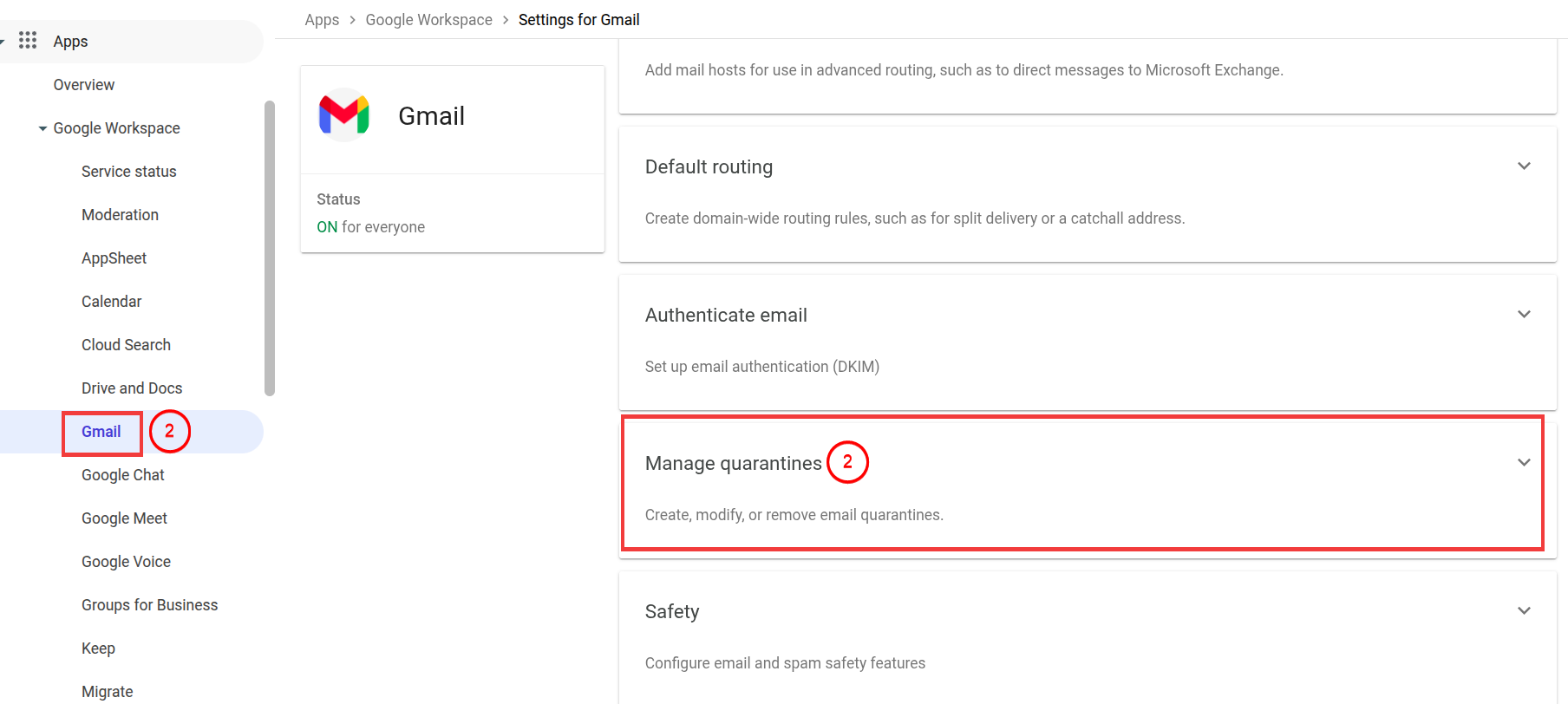Click 'Create domain-wide routing rules' description
The image size is (1568, 704).
pos(914,218)
